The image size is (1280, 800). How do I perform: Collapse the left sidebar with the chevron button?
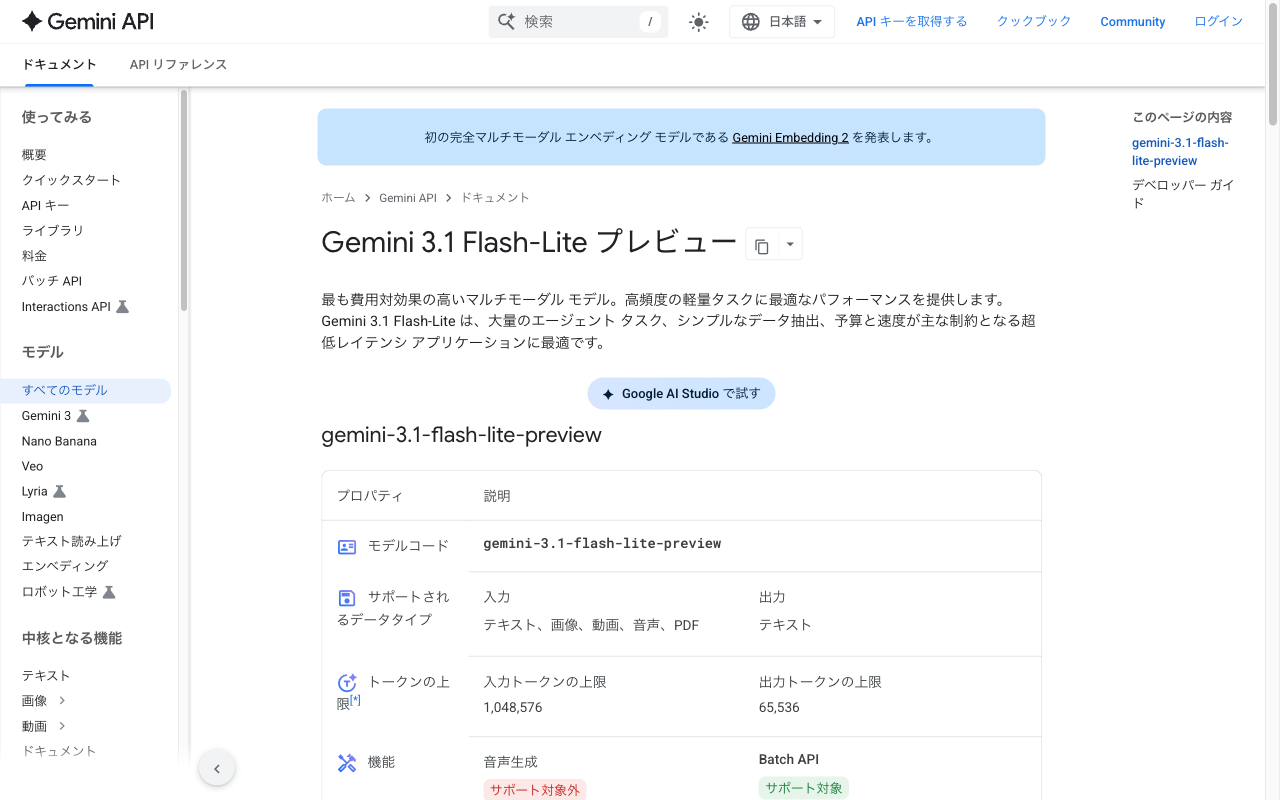217,768
